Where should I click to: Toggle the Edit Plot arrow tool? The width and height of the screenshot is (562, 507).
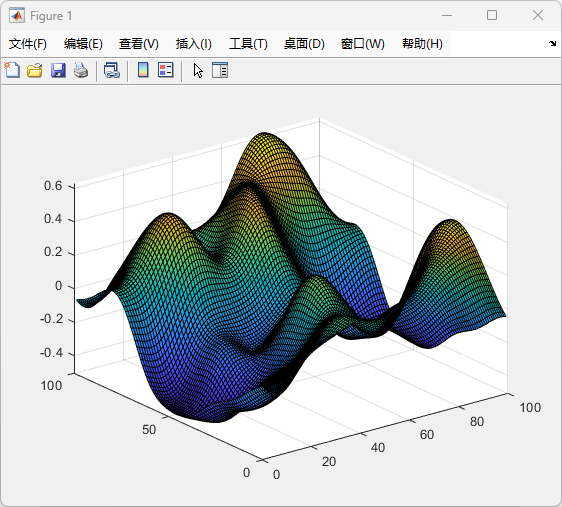pos(198,71)
